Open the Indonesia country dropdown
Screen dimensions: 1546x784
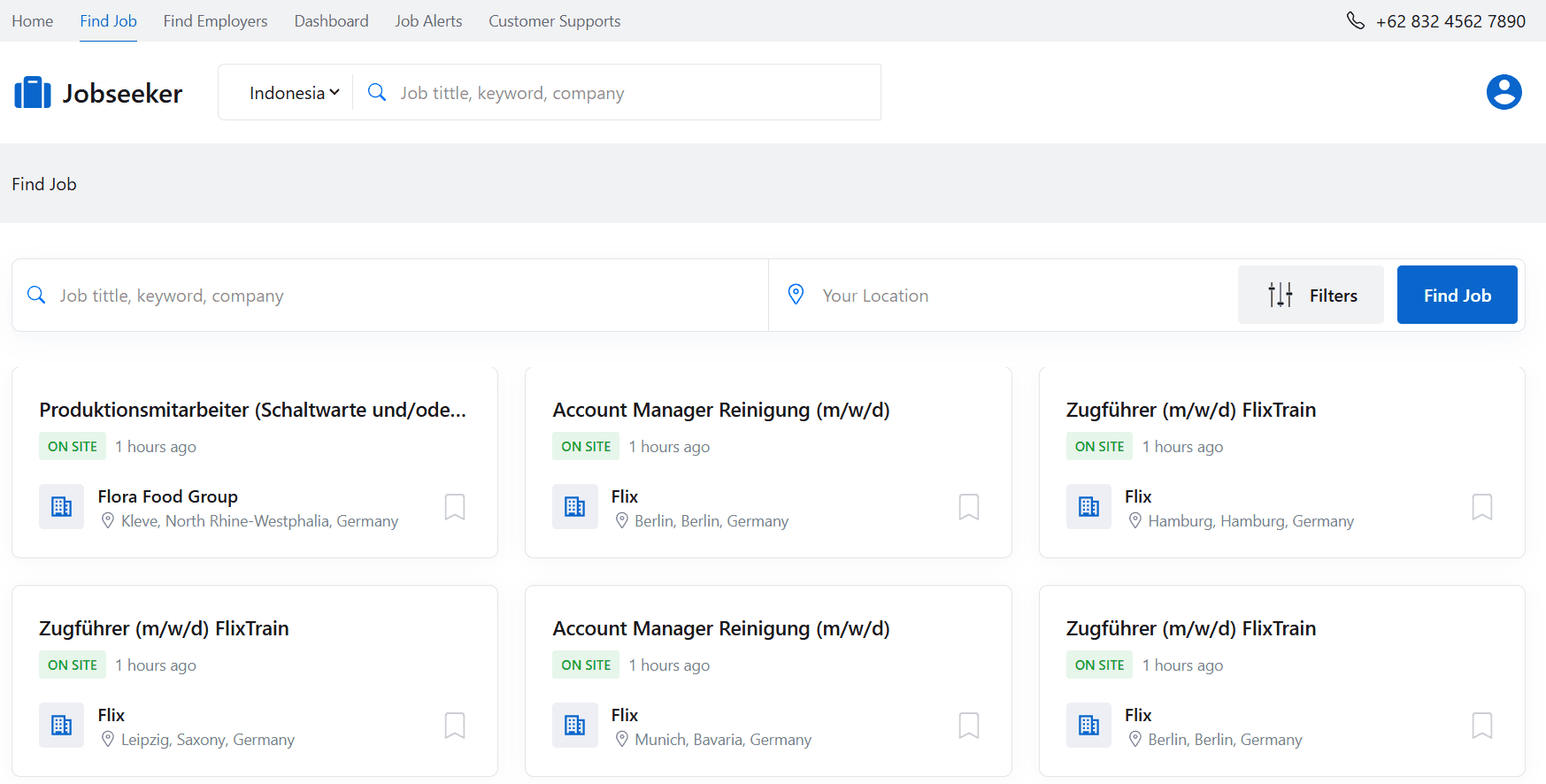pos(295,93)
